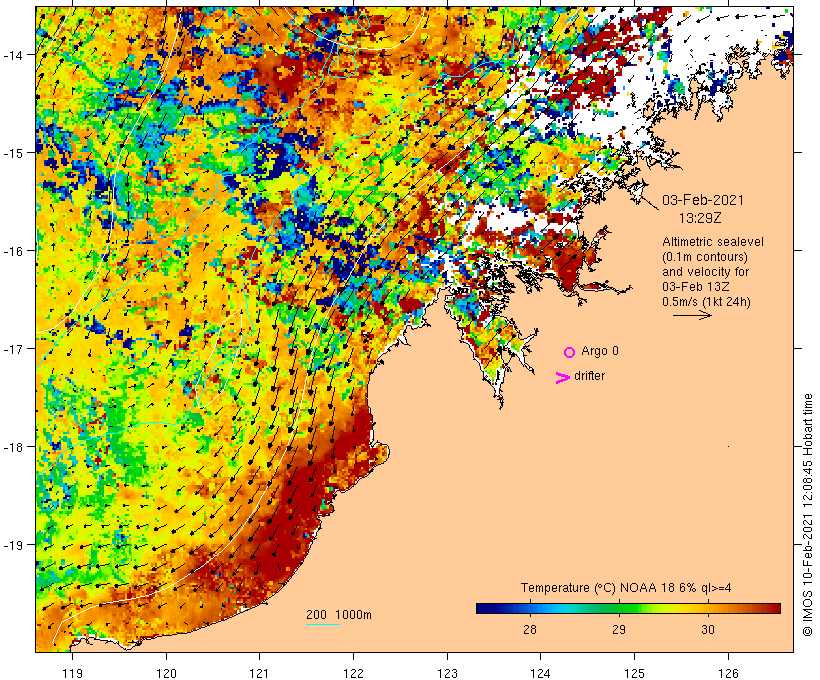Click the '03-Feb-2021' date text
820x680 pixels.
[703, 200]
